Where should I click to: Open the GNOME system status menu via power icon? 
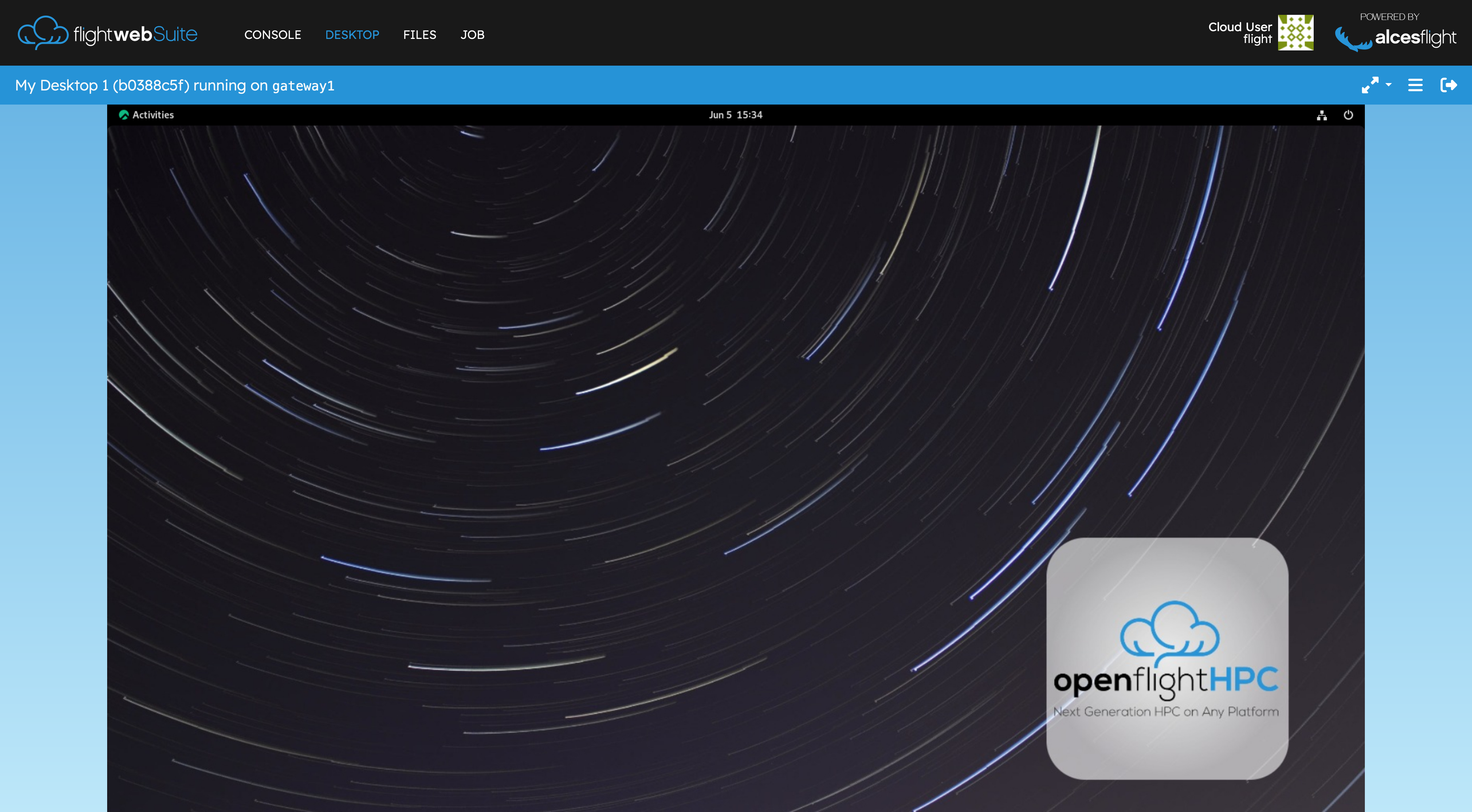(x=1349, y=115)
